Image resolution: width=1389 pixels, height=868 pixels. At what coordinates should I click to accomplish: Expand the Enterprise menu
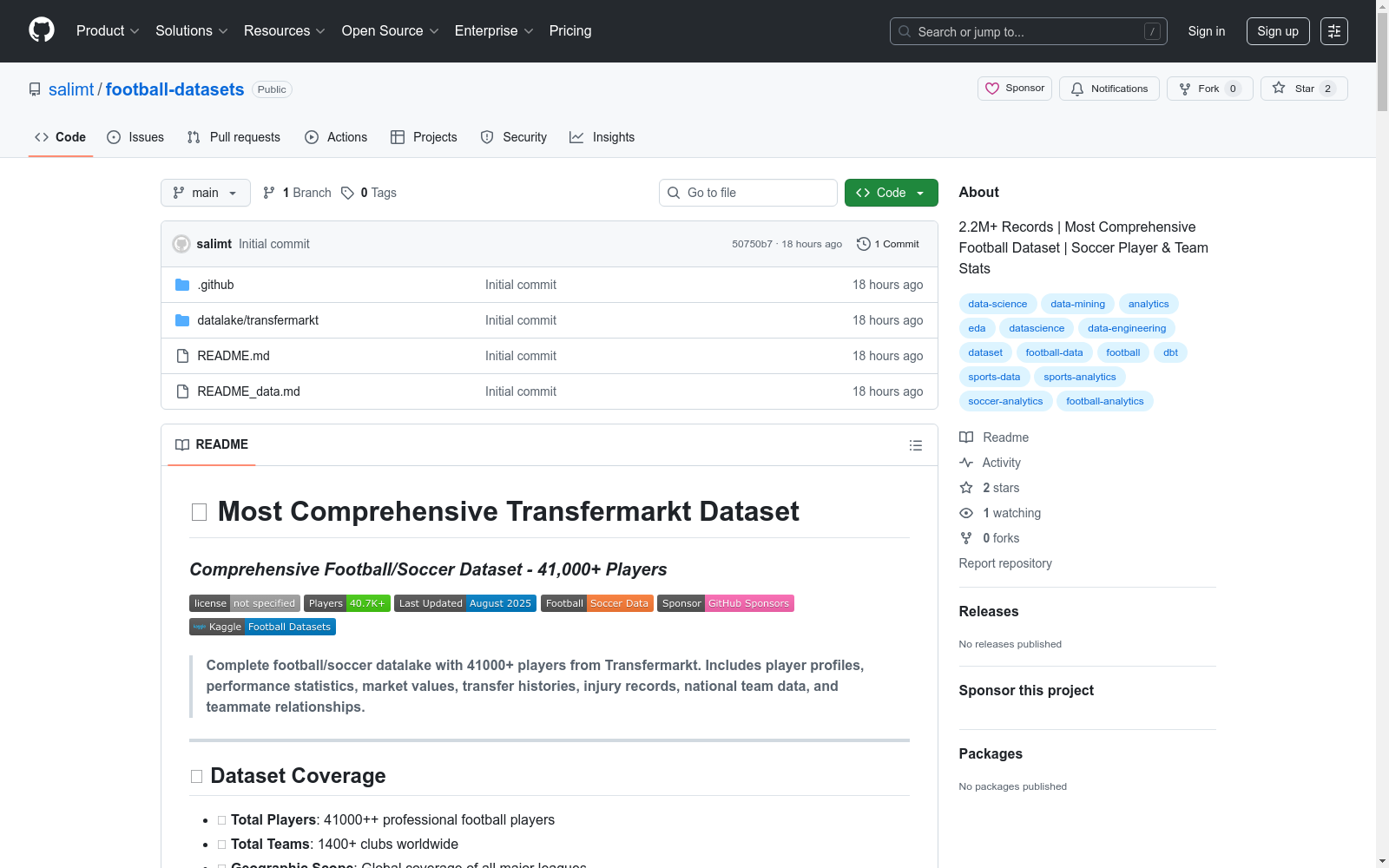click(x=494, y=31)
